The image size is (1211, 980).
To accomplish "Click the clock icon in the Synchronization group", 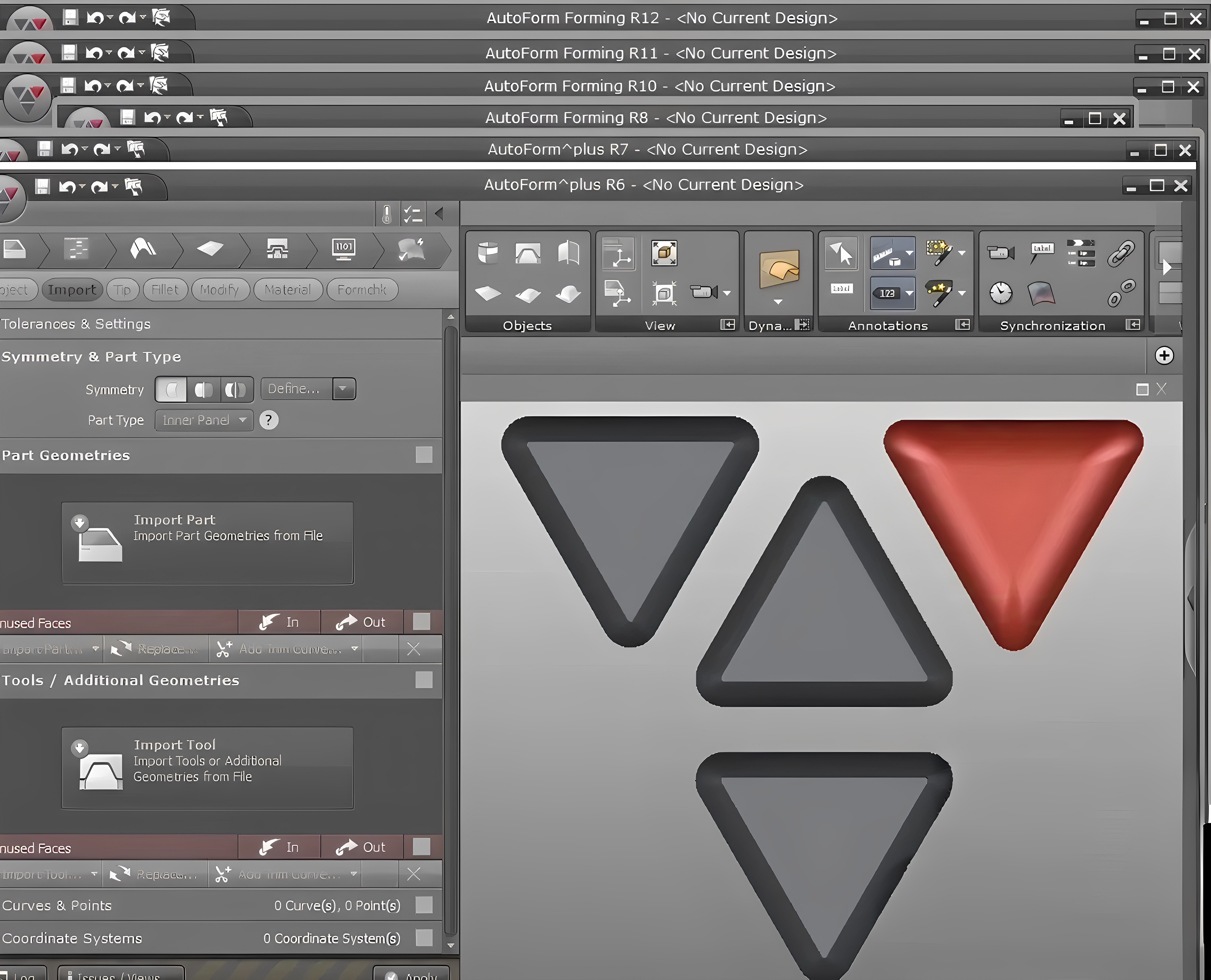I will [1000, 293].
